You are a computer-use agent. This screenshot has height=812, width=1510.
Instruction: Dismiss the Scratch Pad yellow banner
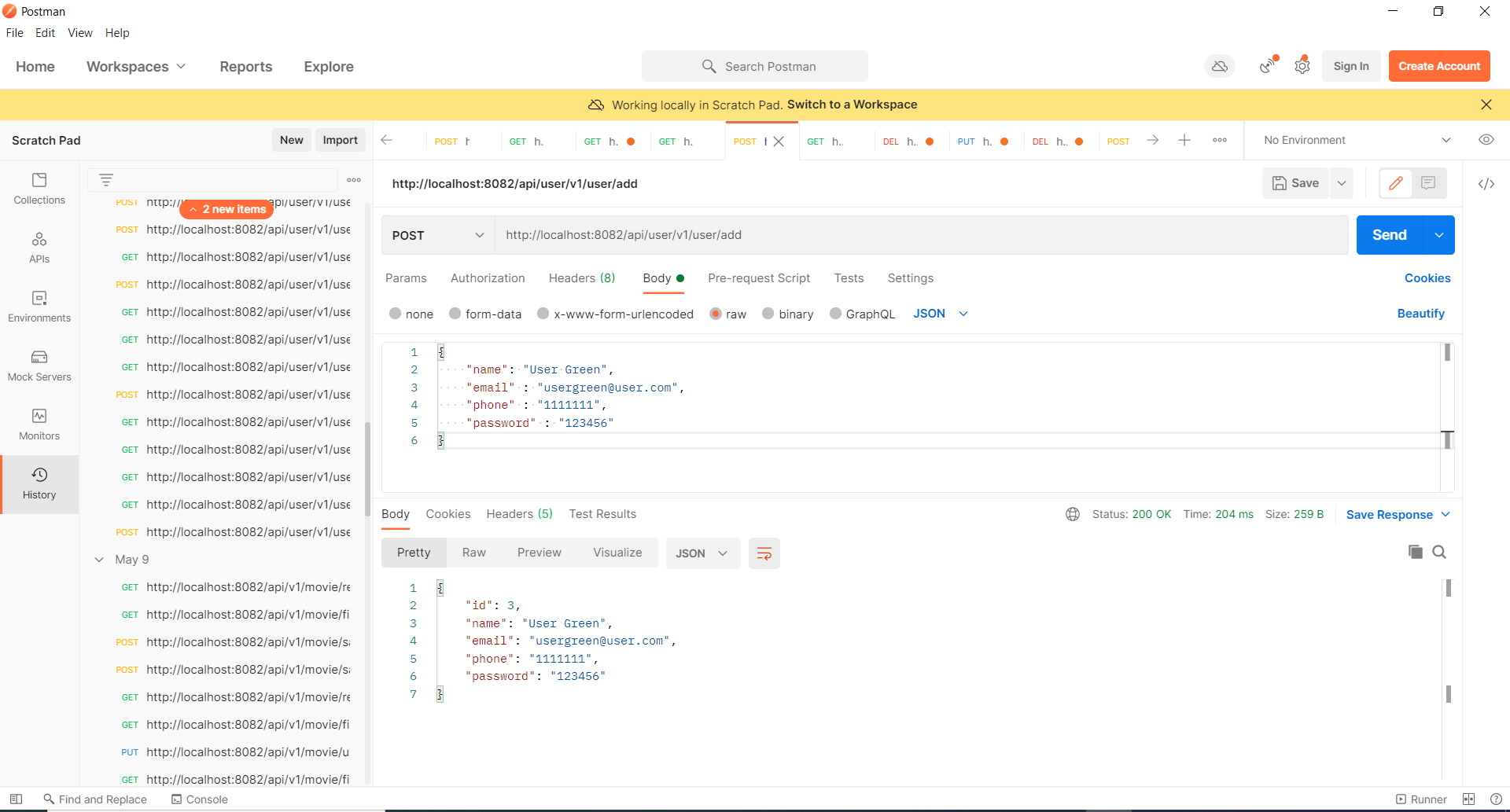pyautogui.click(x=1486, y=105)
